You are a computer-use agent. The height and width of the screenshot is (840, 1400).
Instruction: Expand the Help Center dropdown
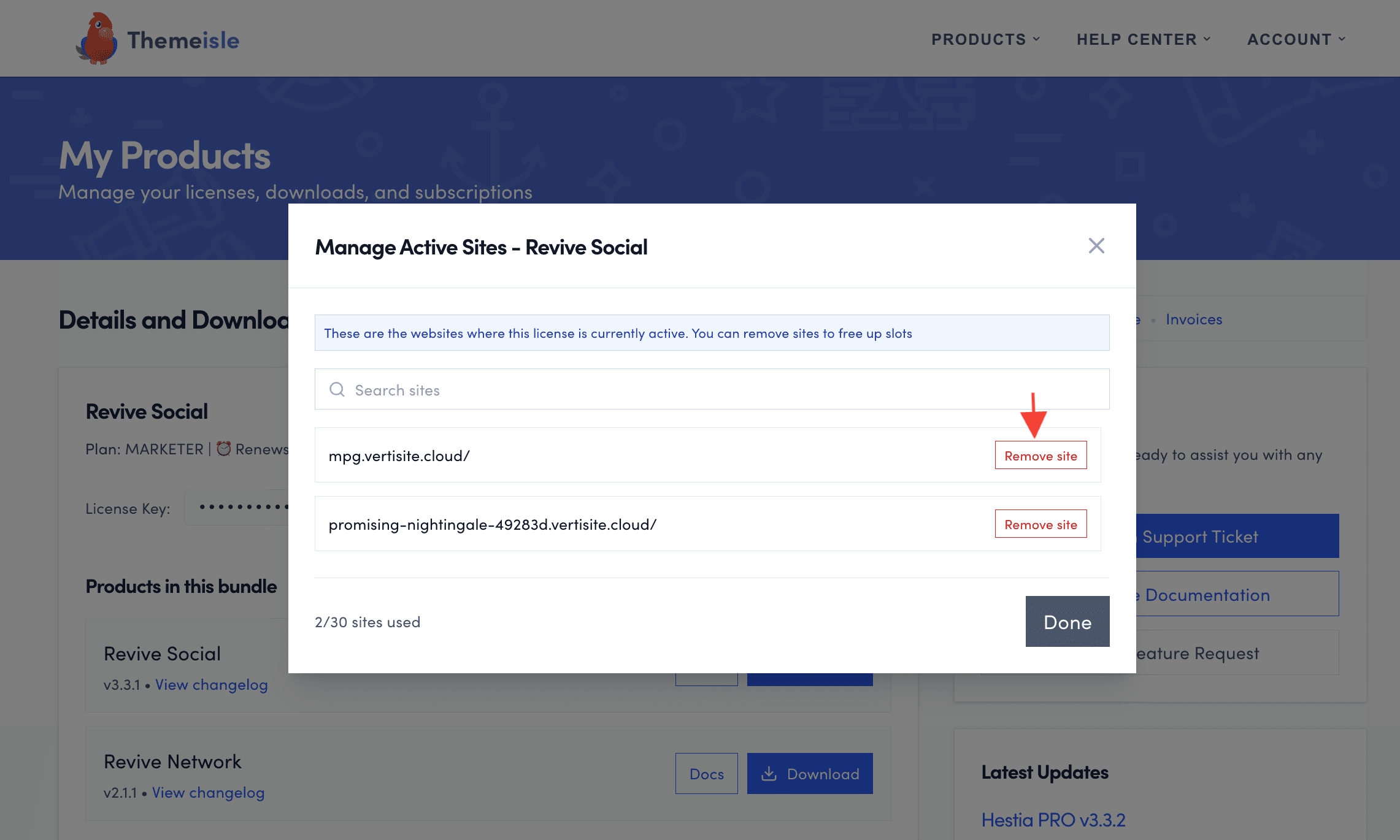pyautogui.click(x=1144, y=39)
